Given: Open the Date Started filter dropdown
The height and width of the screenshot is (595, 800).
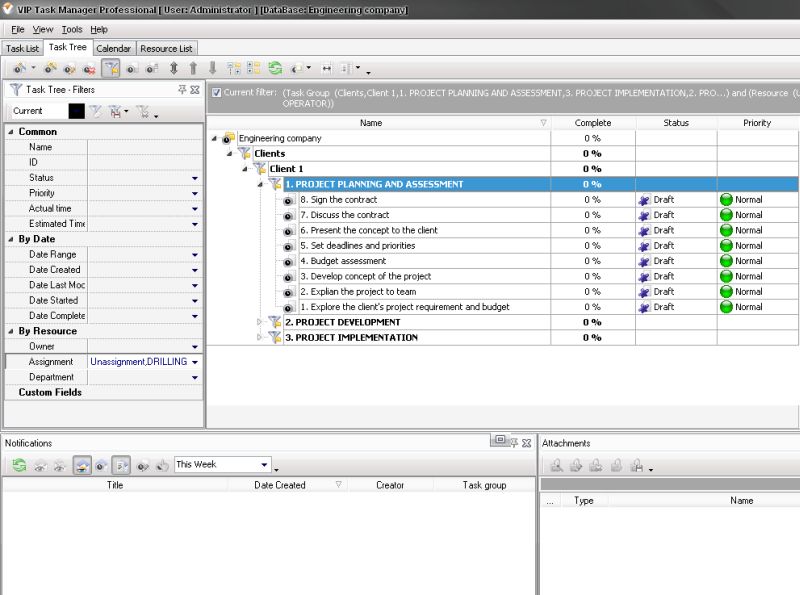Looking at the screenshot, I should [x=195, y=301].
